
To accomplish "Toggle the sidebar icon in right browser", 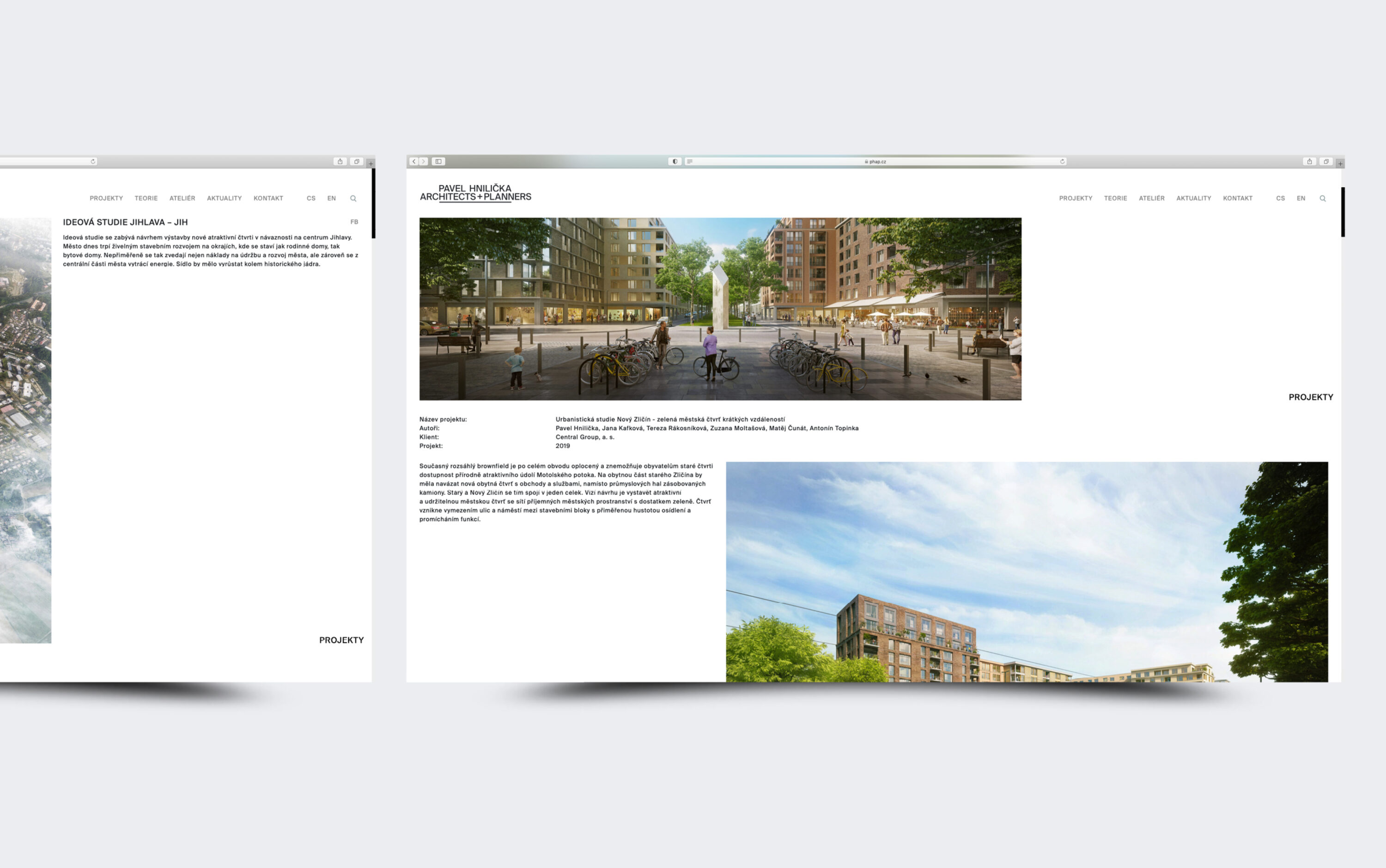I will tap(438, 161).
